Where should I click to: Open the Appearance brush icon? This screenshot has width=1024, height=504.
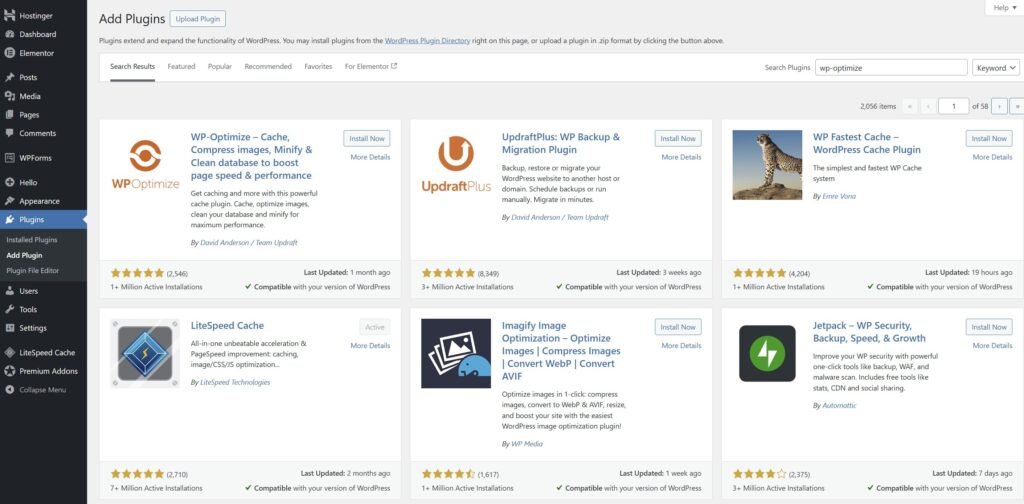[x=10, y=201]
